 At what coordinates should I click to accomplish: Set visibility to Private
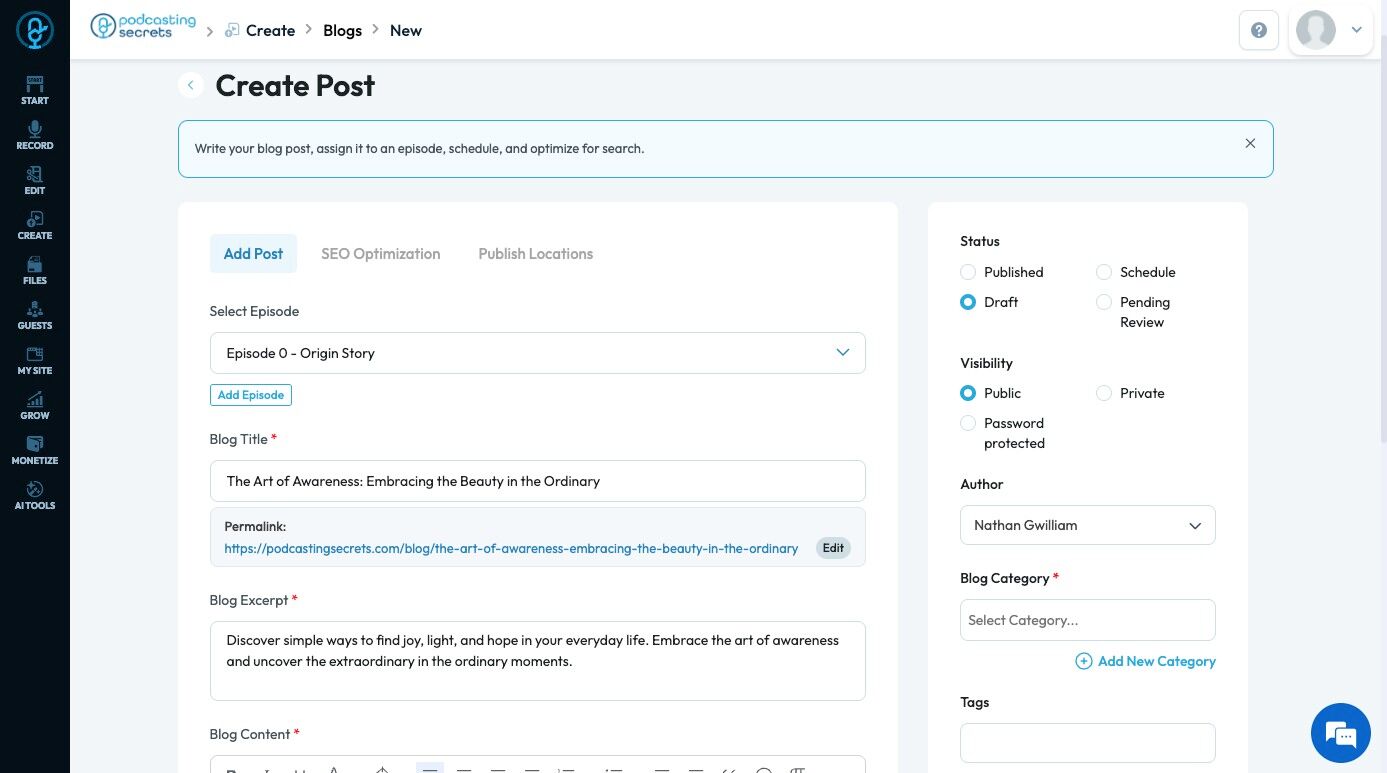point(1104,393)
